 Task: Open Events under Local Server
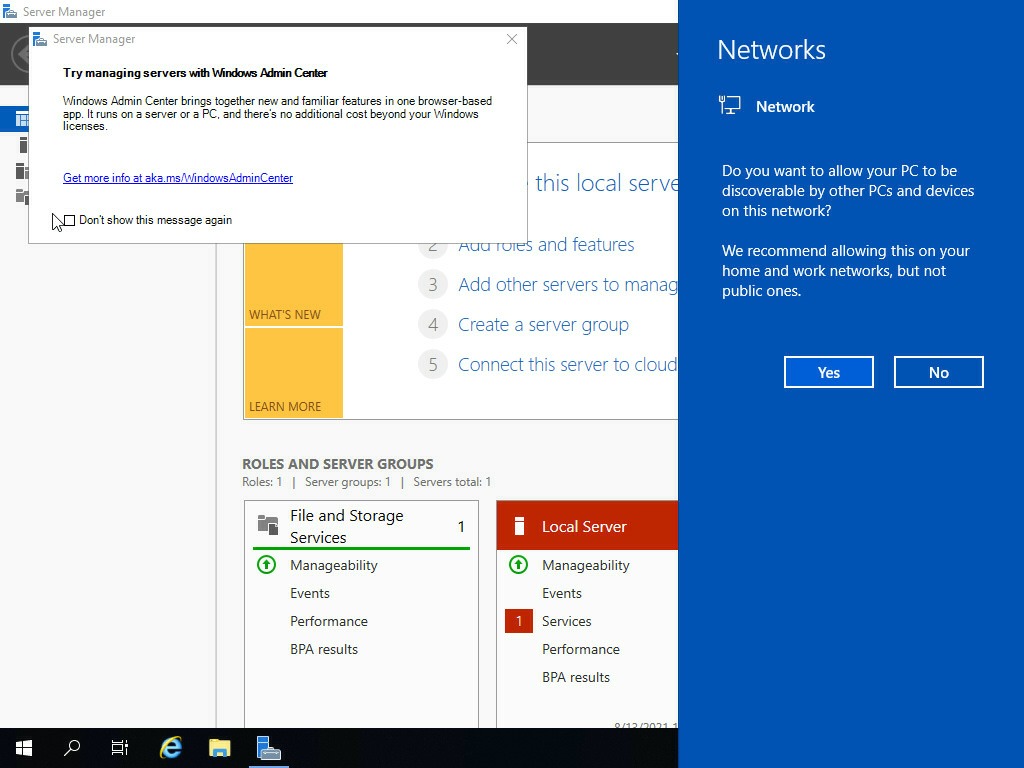562,594
